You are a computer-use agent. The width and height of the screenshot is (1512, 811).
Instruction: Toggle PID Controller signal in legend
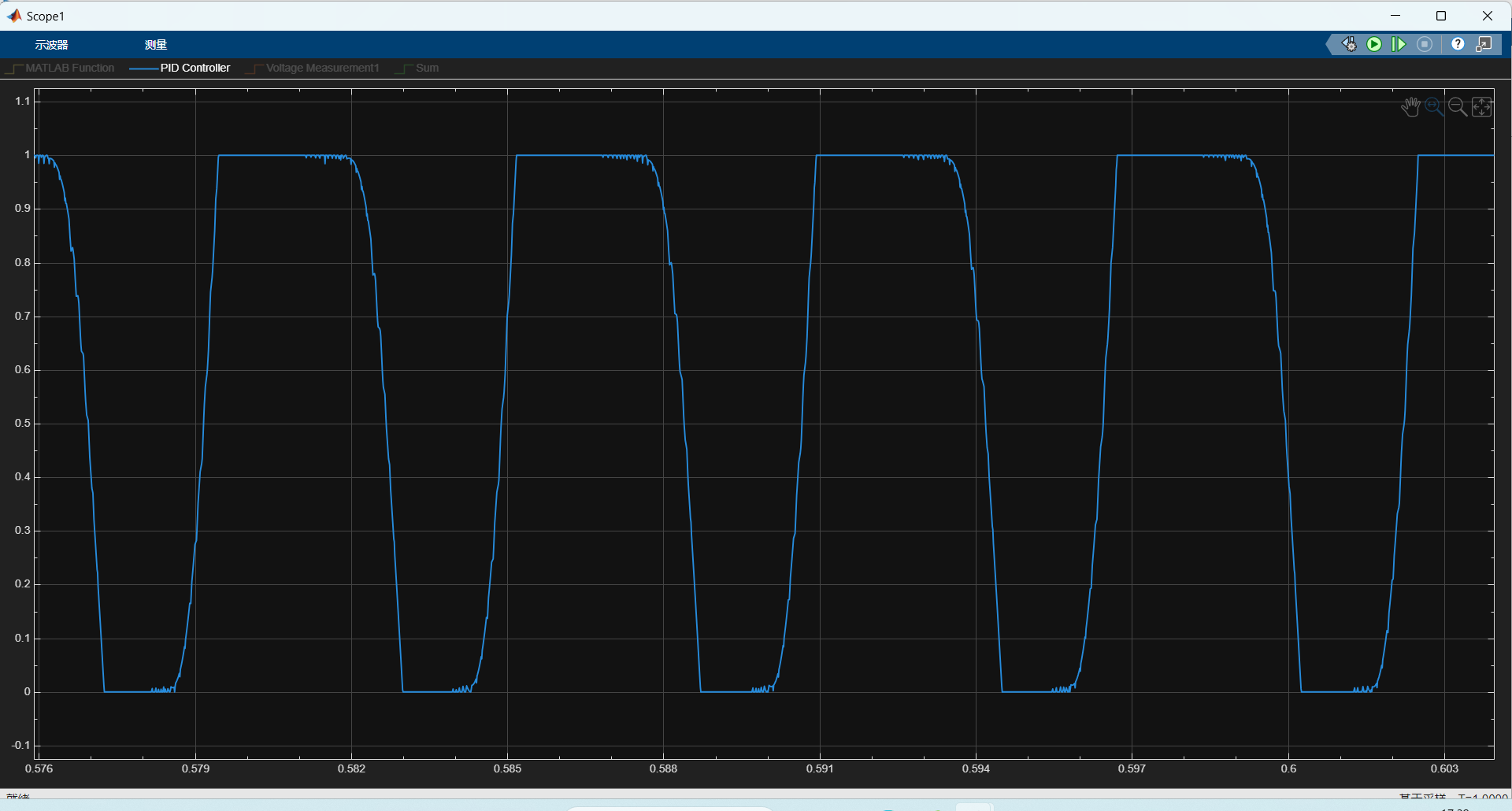(180, 69)
